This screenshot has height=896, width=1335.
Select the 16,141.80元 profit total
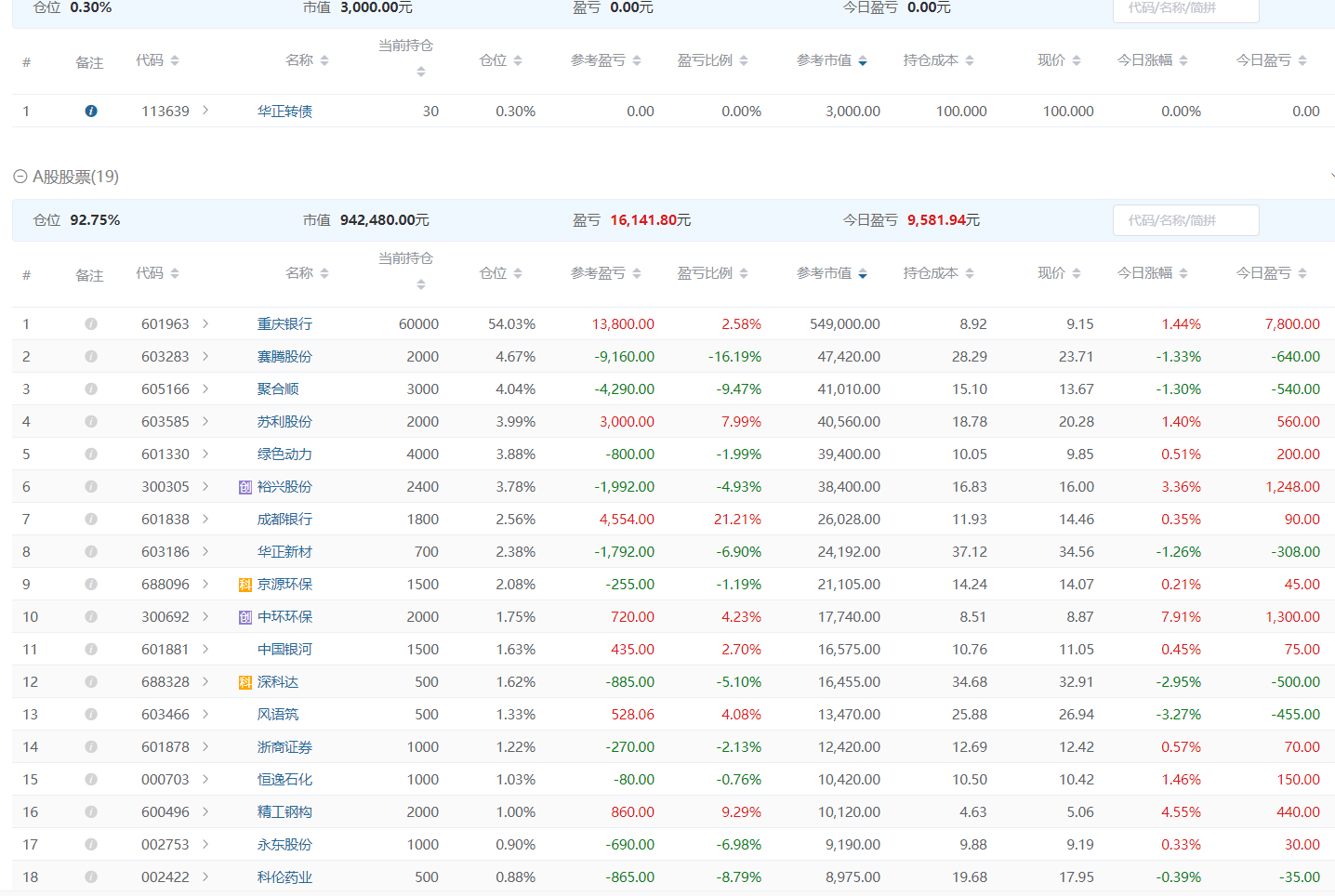tap(651, 220)
